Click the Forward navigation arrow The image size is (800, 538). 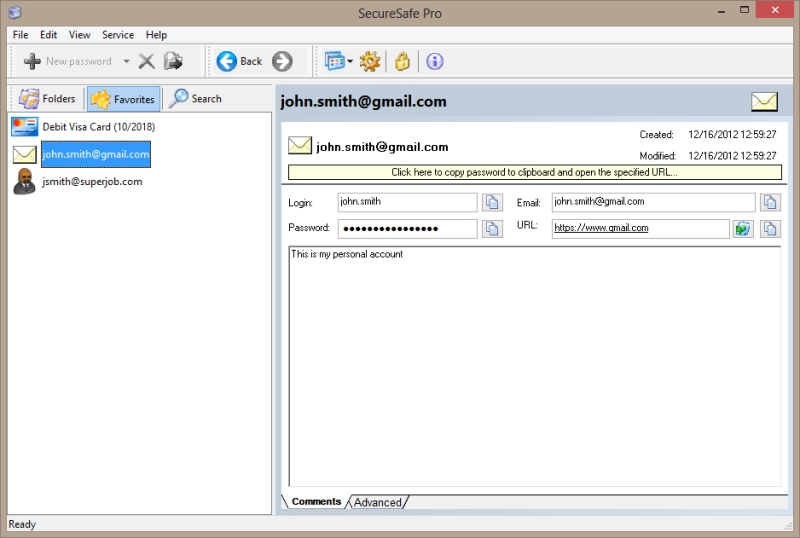tap(282, 61)
